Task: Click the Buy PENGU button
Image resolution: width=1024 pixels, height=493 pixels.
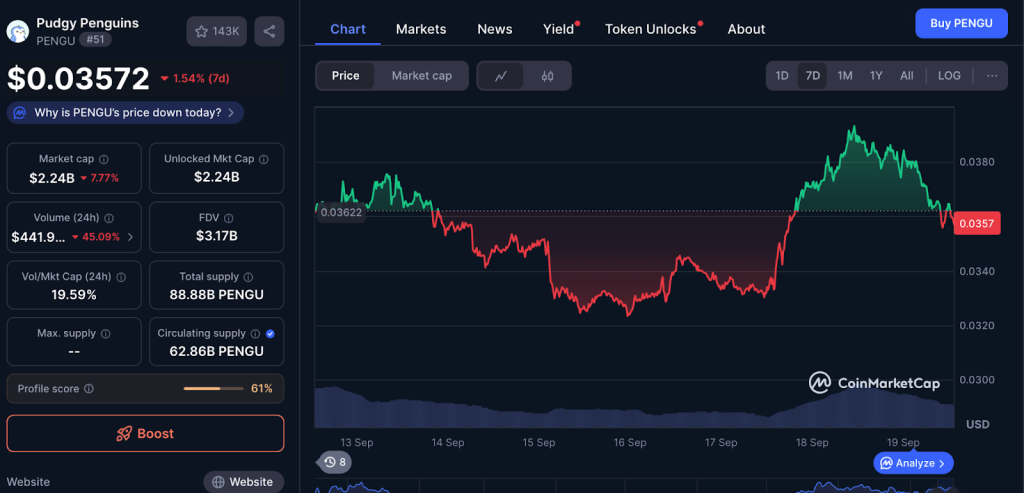Action: pyautogui.click(x=961, y=24)
